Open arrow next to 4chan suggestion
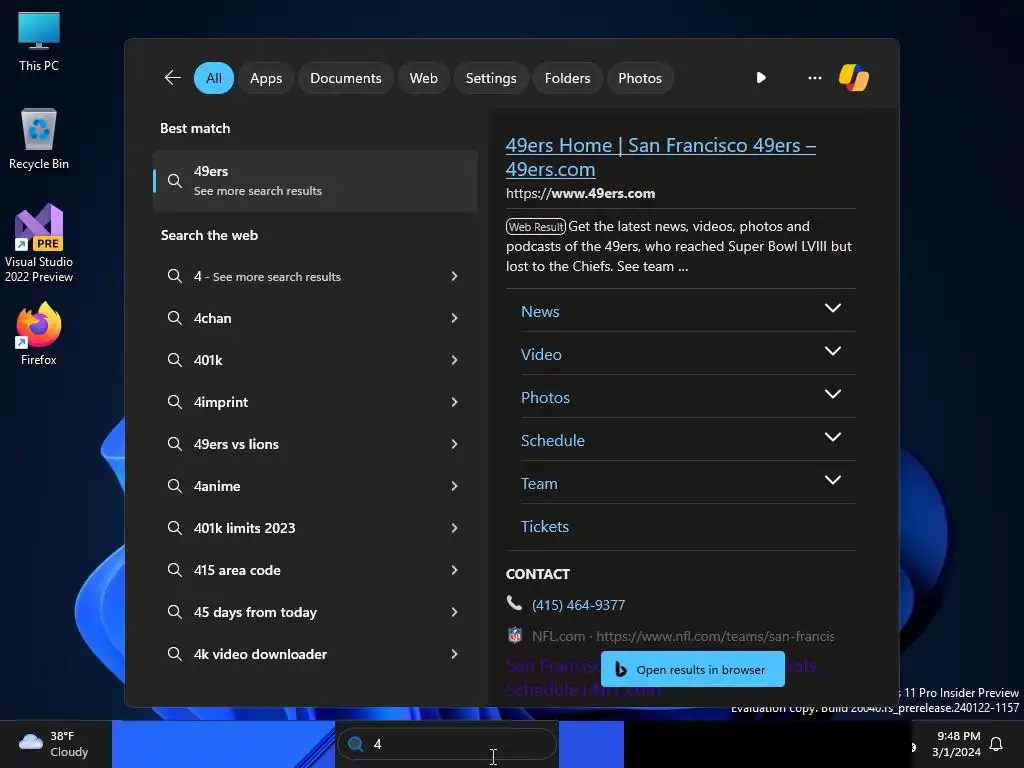1024x768 pixels. pos(455,318)
